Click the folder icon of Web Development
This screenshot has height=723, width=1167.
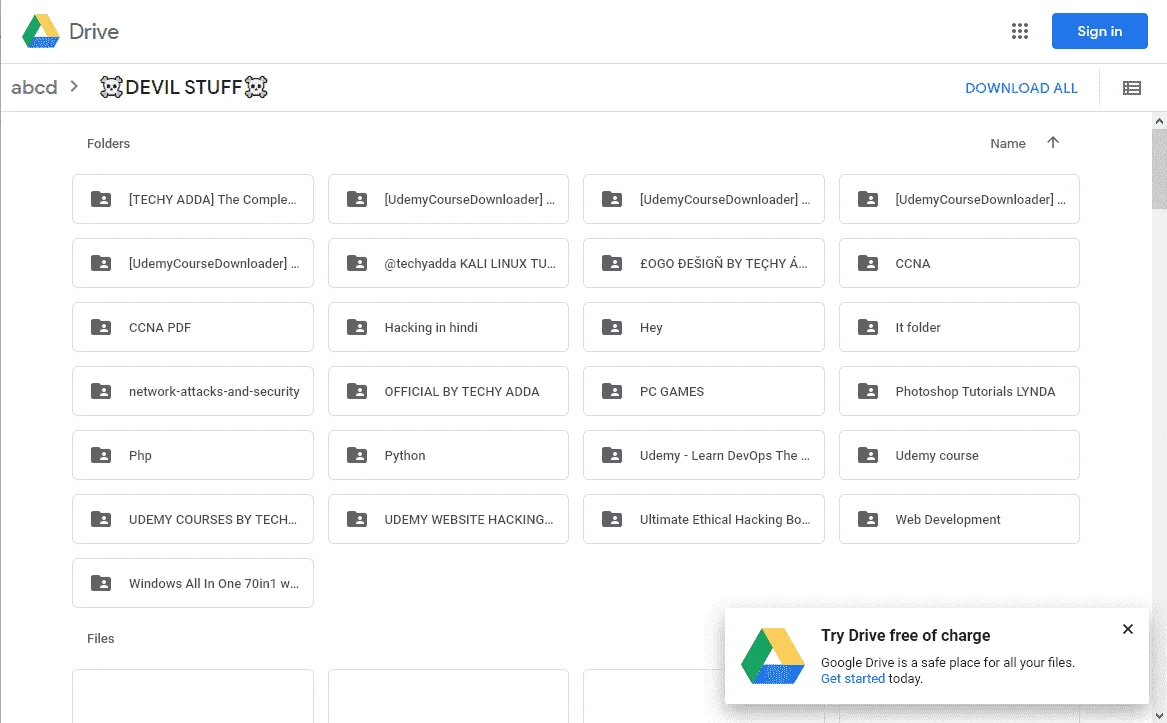pos(868,519)
